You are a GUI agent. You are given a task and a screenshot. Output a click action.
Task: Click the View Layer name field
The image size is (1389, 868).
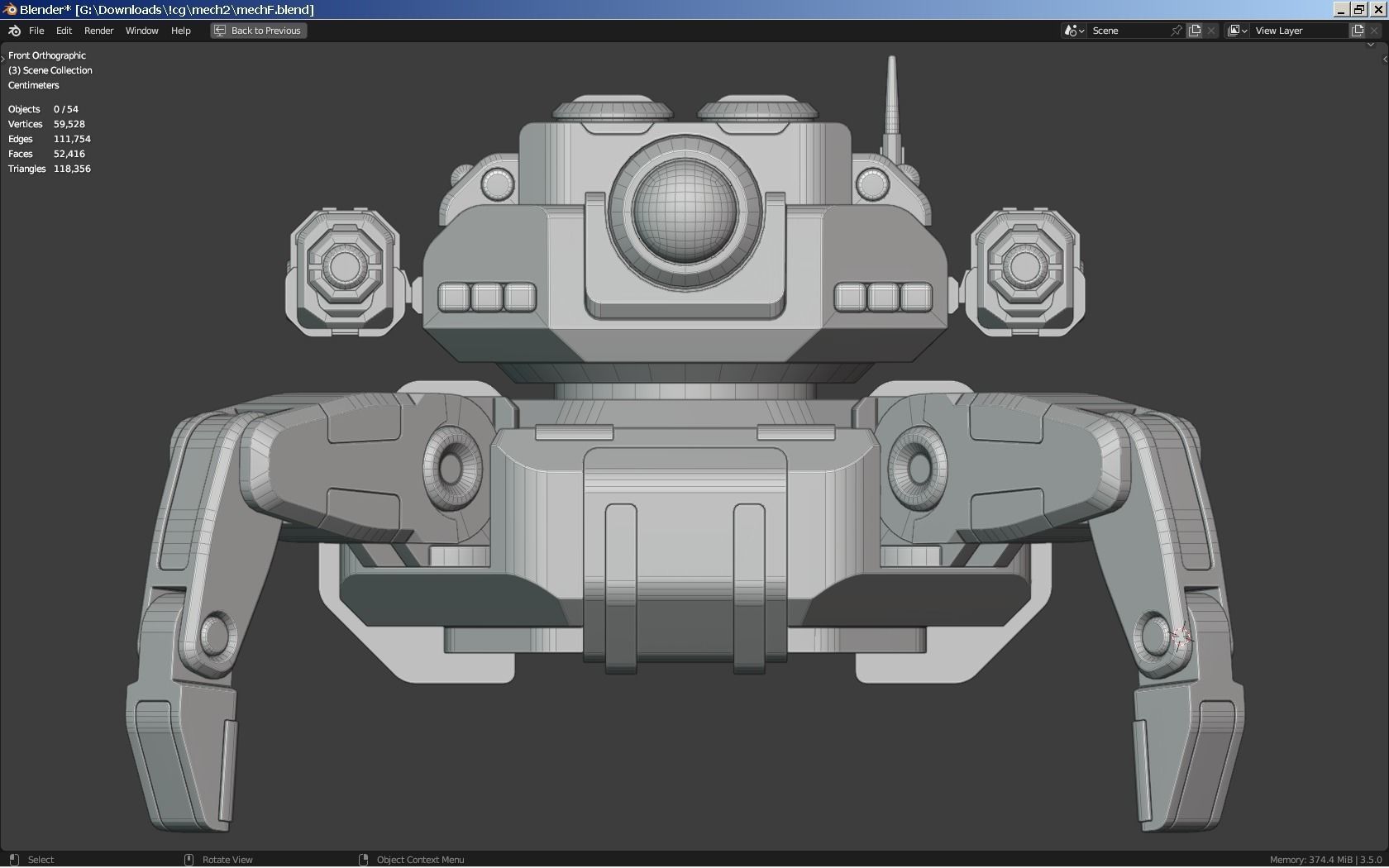pos(1299,31)
